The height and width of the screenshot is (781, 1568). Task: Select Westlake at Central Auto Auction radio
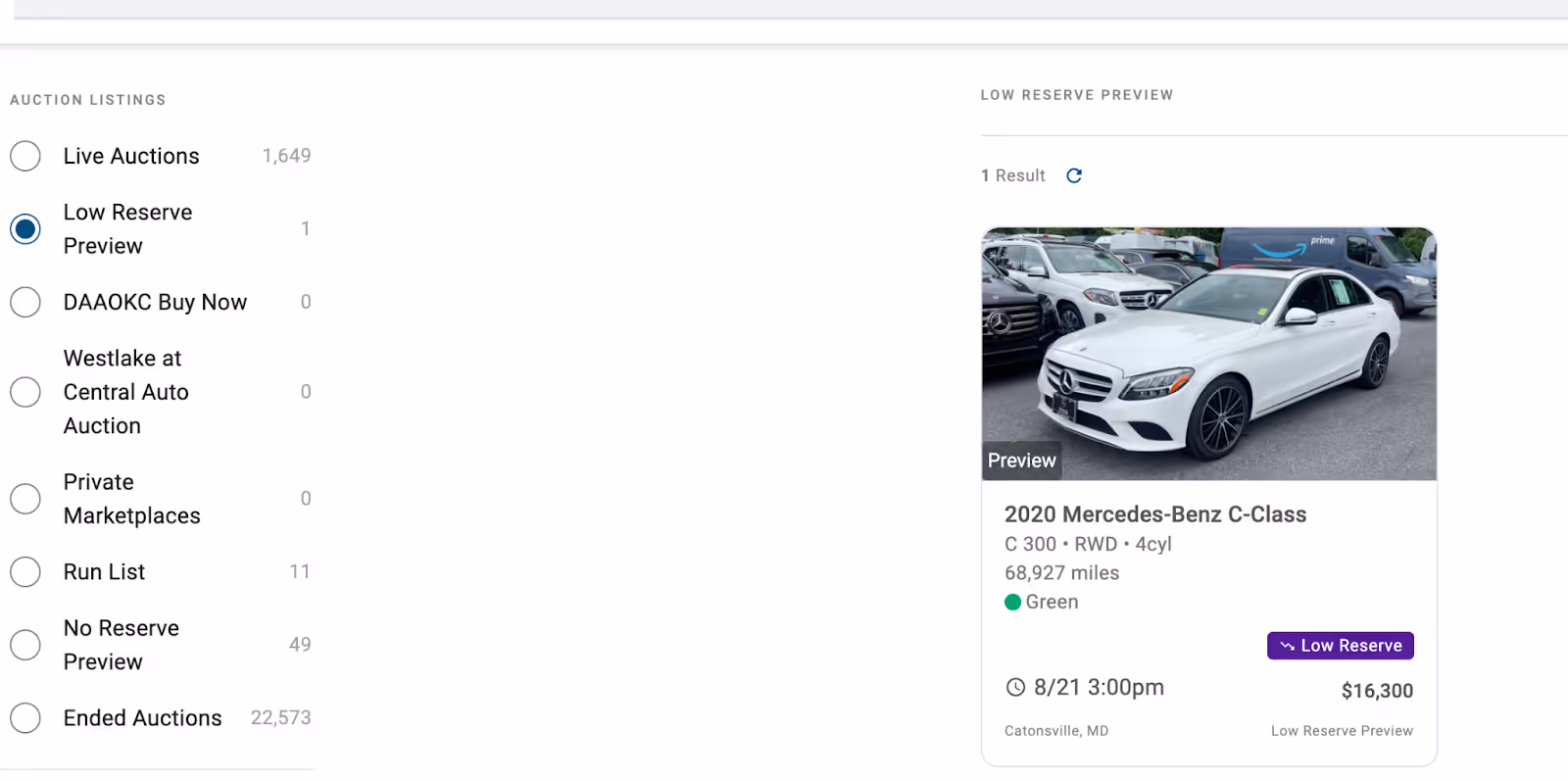pos(25,392)
